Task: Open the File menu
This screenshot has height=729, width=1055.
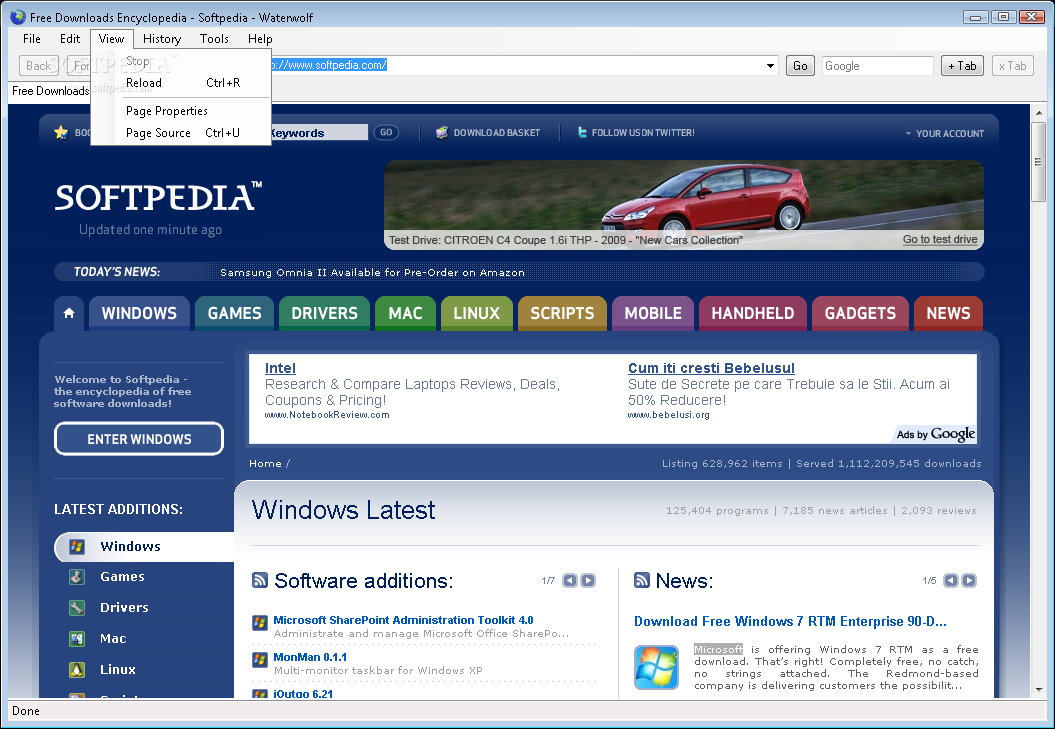Action: [32, 39]
